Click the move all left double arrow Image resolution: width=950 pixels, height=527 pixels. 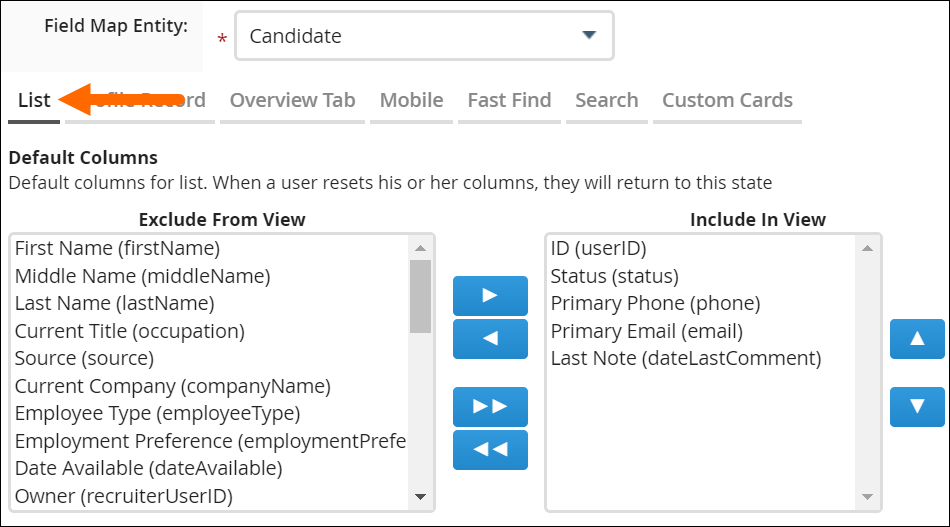point(490,450)
